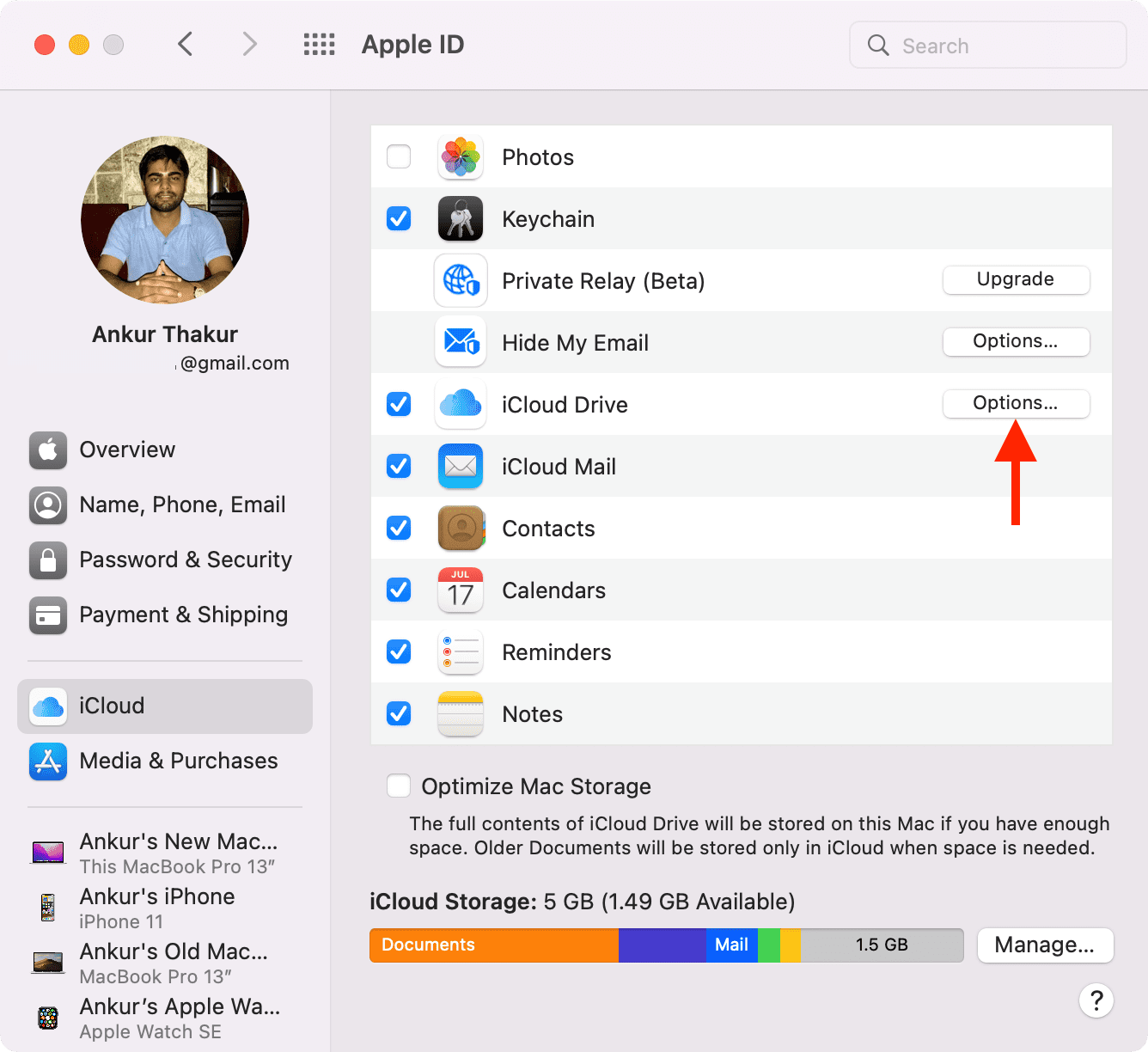Click the Contacts book icon
Viewport: 1148px width, 1052px height.
coord(461,529)
